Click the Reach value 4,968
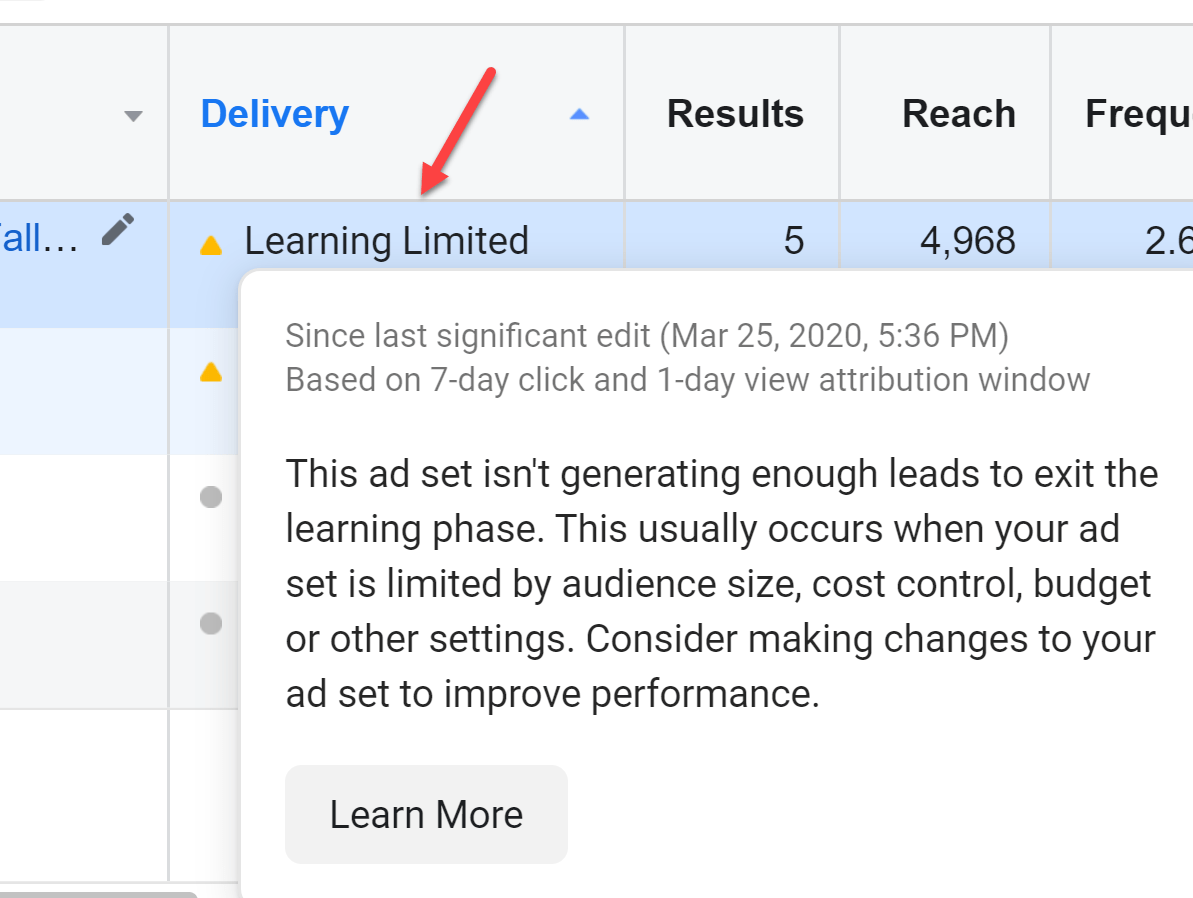This screenshot has height=898, width=1193. 968,240
